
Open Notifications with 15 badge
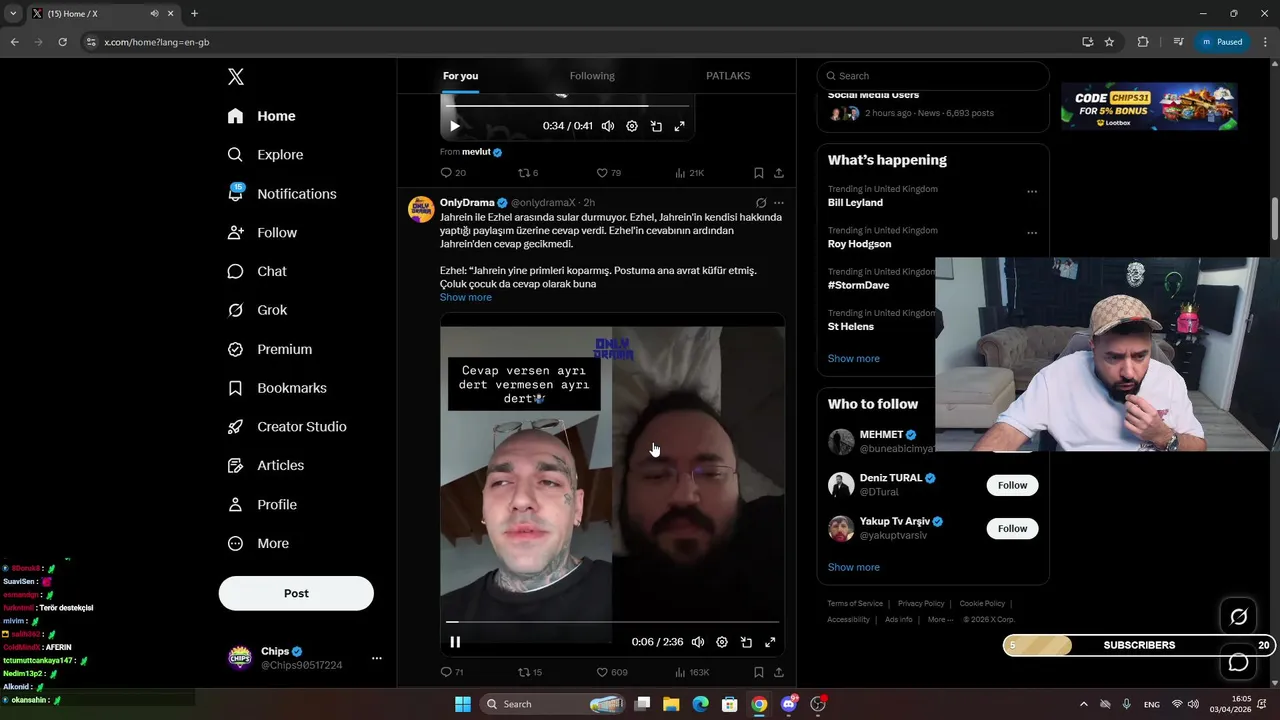pyautogui.click(x=282, y=194)
